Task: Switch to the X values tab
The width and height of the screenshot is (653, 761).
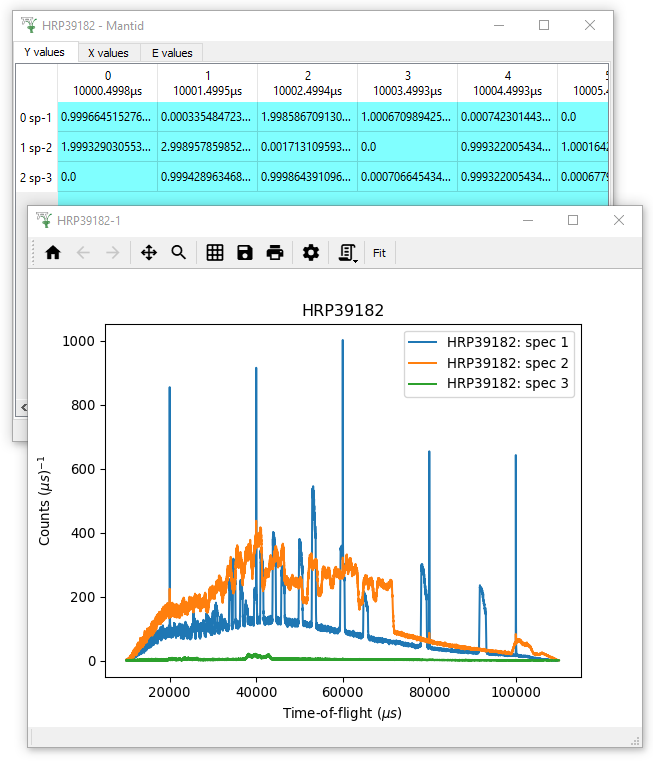Action: pyautogui.click(x=108, y=53)
